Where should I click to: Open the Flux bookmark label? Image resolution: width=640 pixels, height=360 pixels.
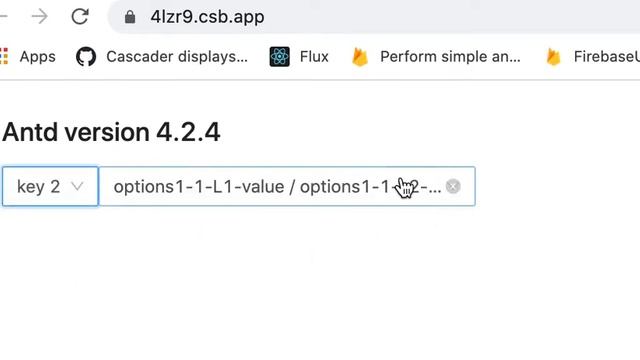[314, 57]
